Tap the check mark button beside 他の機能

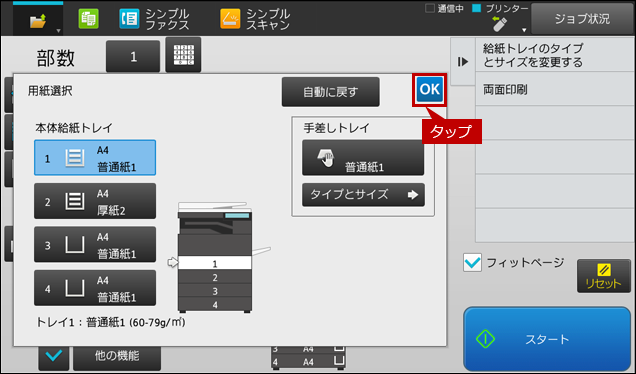click(54, 357)
